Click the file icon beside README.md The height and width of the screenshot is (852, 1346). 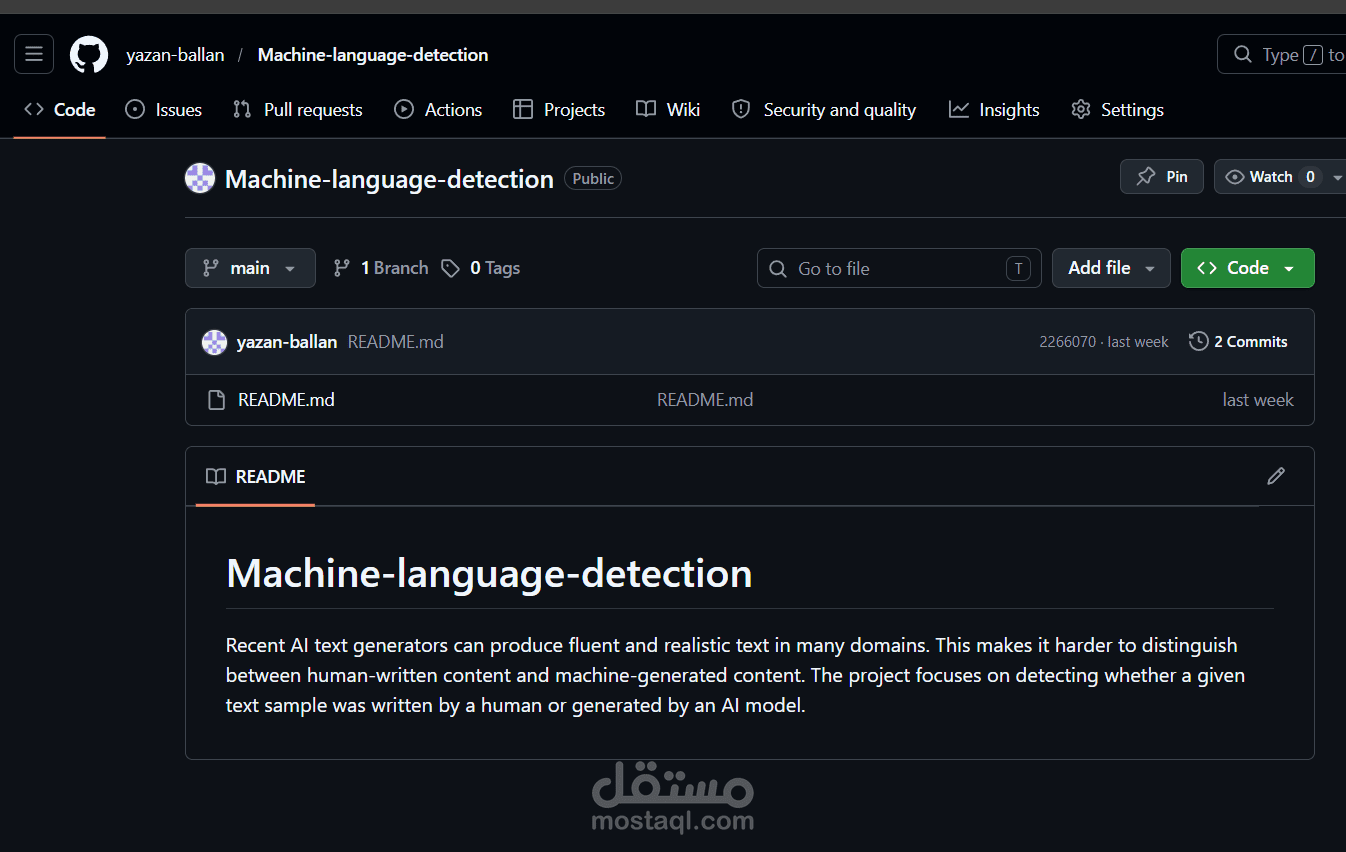pyautogui.click(x=216, y=400)
